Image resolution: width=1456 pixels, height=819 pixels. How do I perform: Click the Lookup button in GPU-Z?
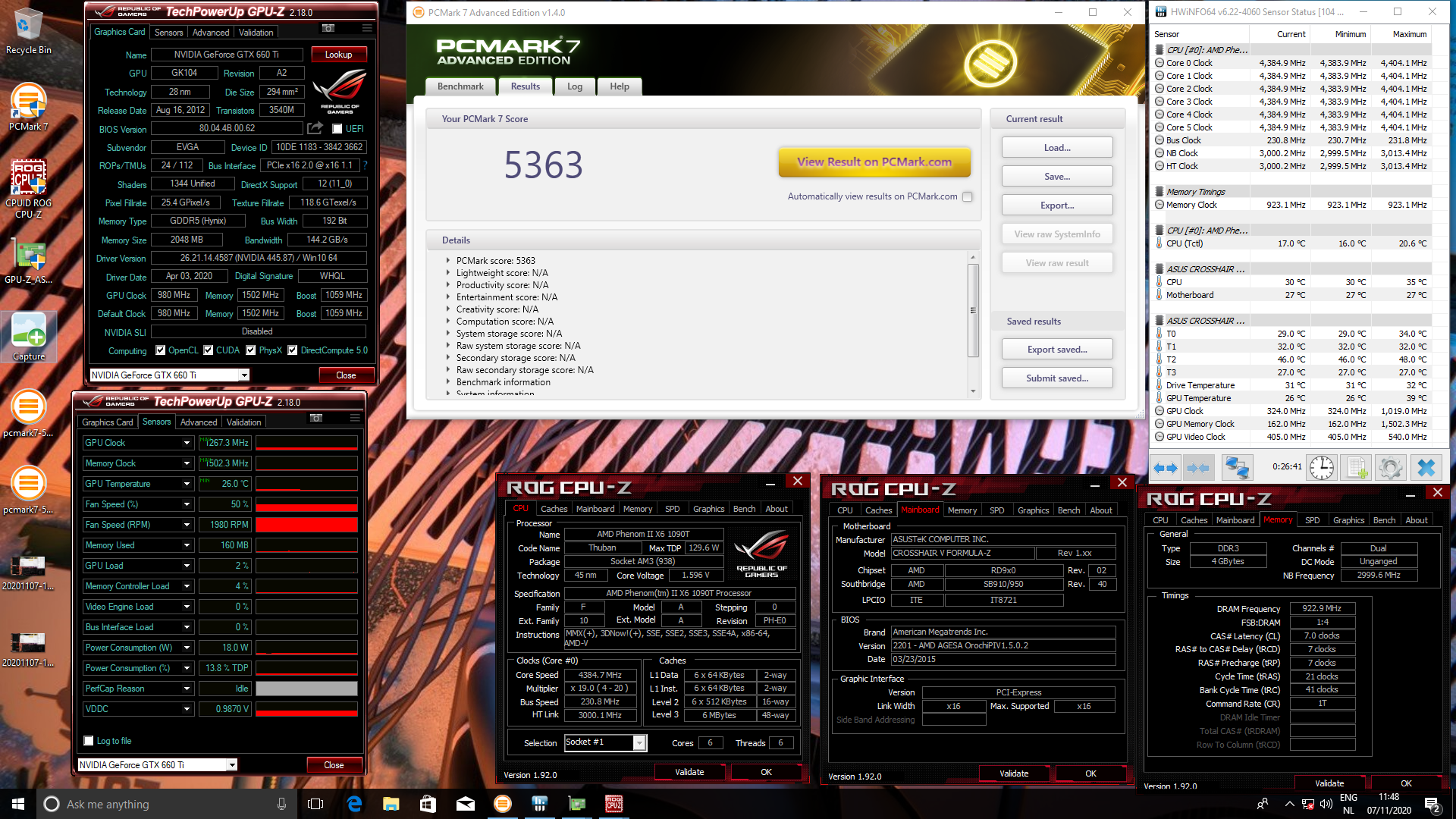tap(338, 55)
